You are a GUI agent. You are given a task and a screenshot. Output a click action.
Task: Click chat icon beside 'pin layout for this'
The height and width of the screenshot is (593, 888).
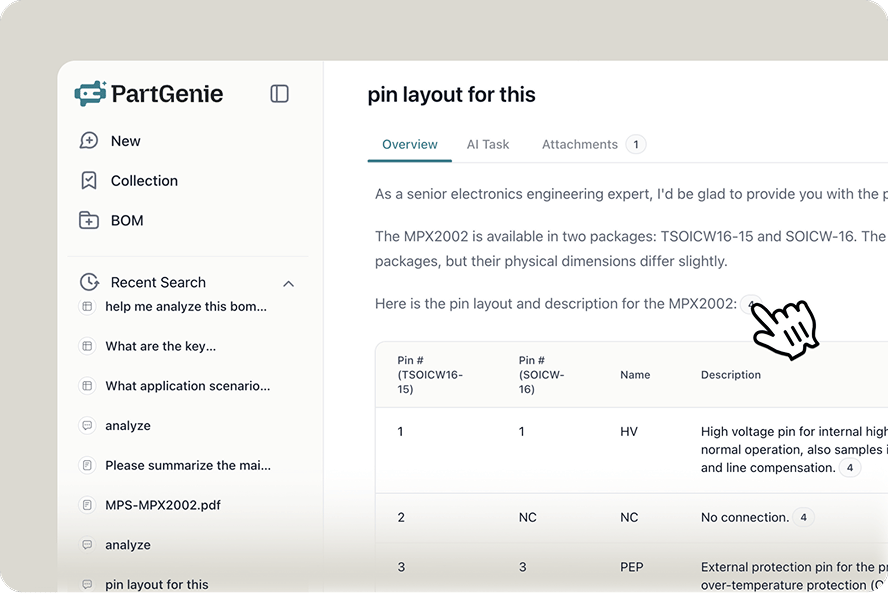tap(87, 584)
